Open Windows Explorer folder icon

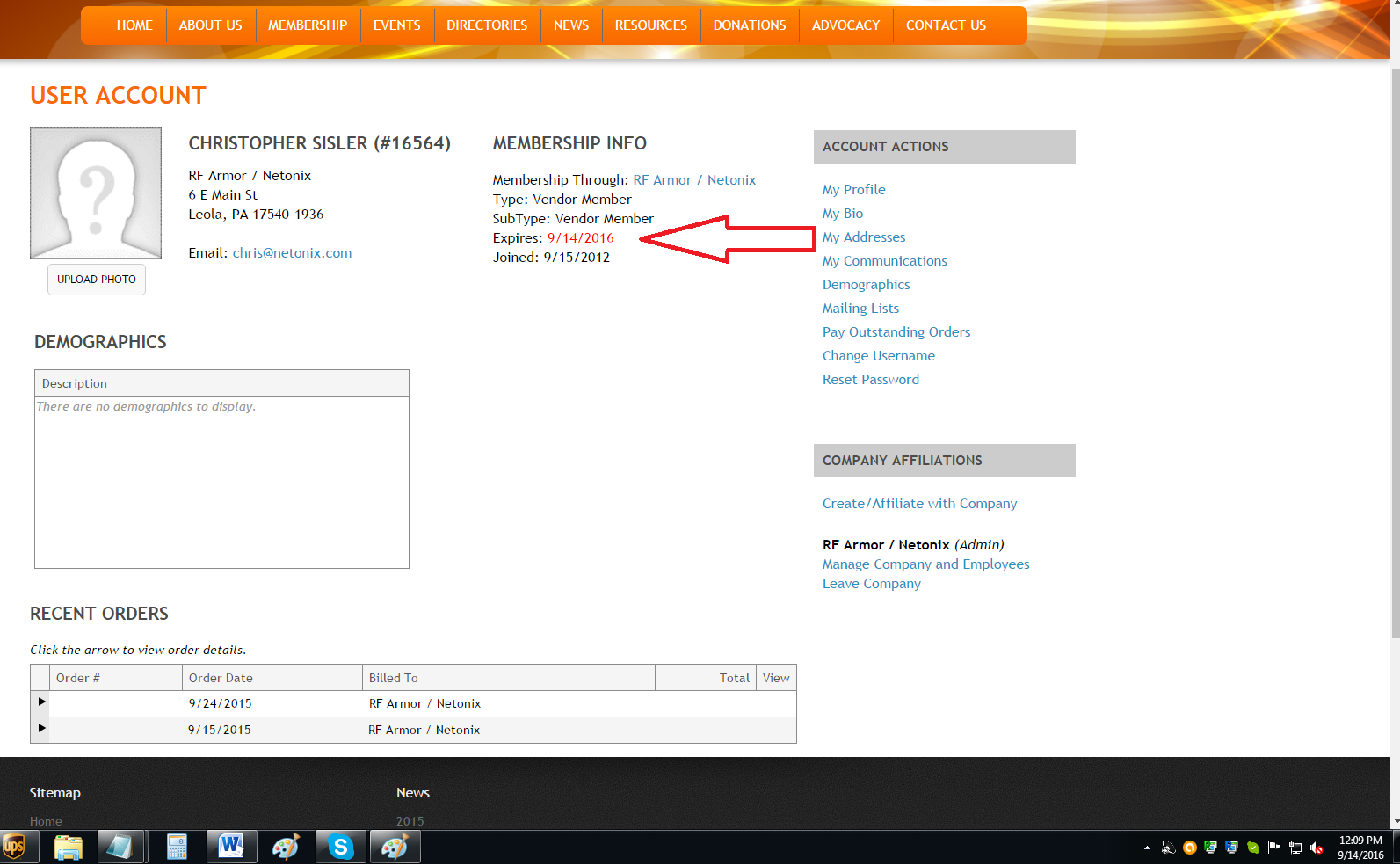[x=68, y=847]
